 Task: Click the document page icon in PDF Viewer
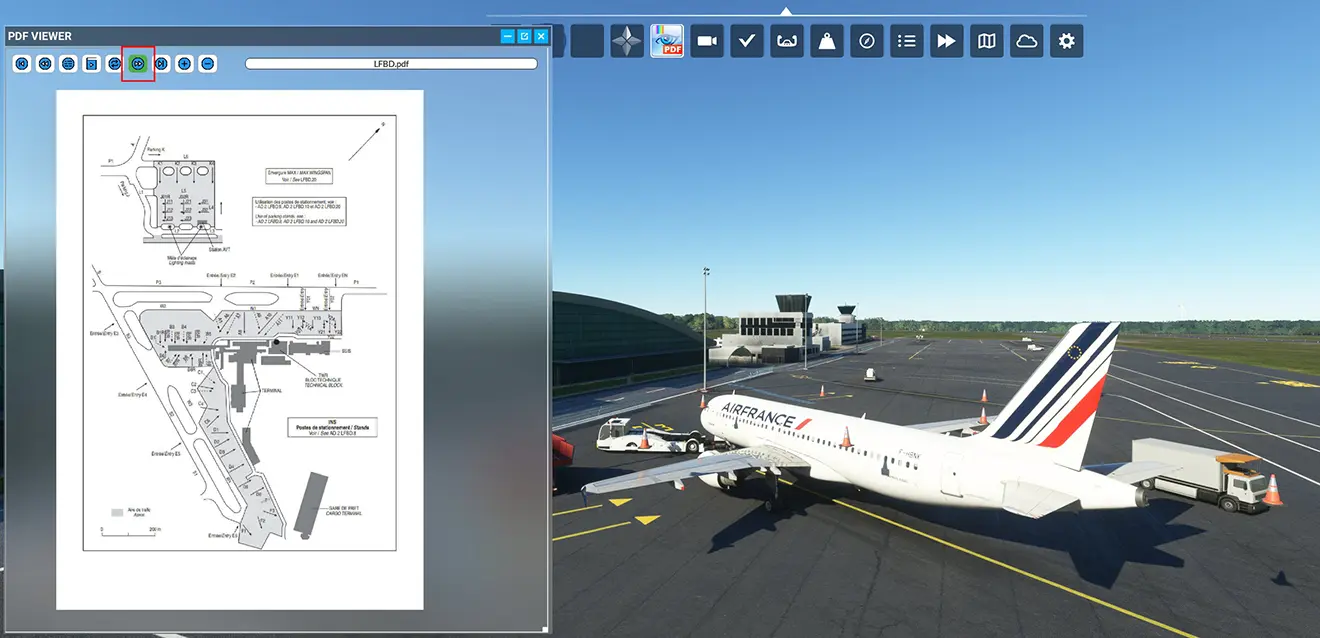point(91,64)
